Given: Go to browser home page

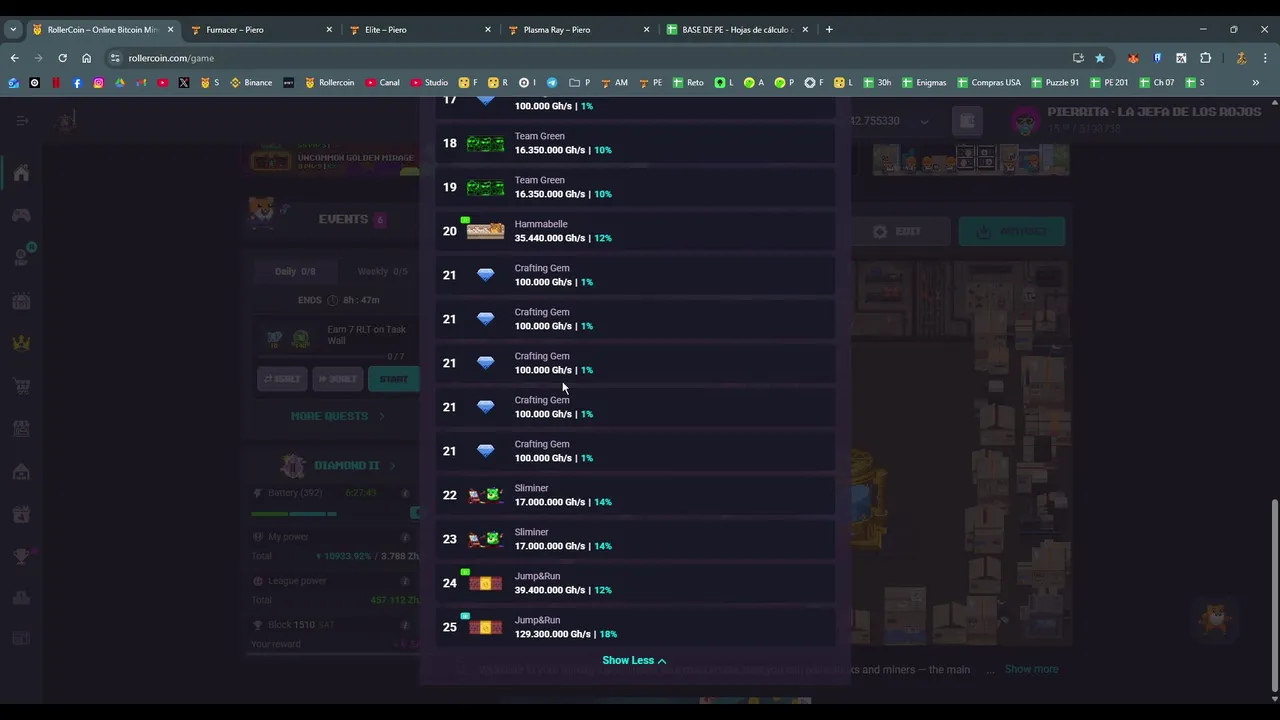Looking at the screenshot, I should (x=86, y=58).
